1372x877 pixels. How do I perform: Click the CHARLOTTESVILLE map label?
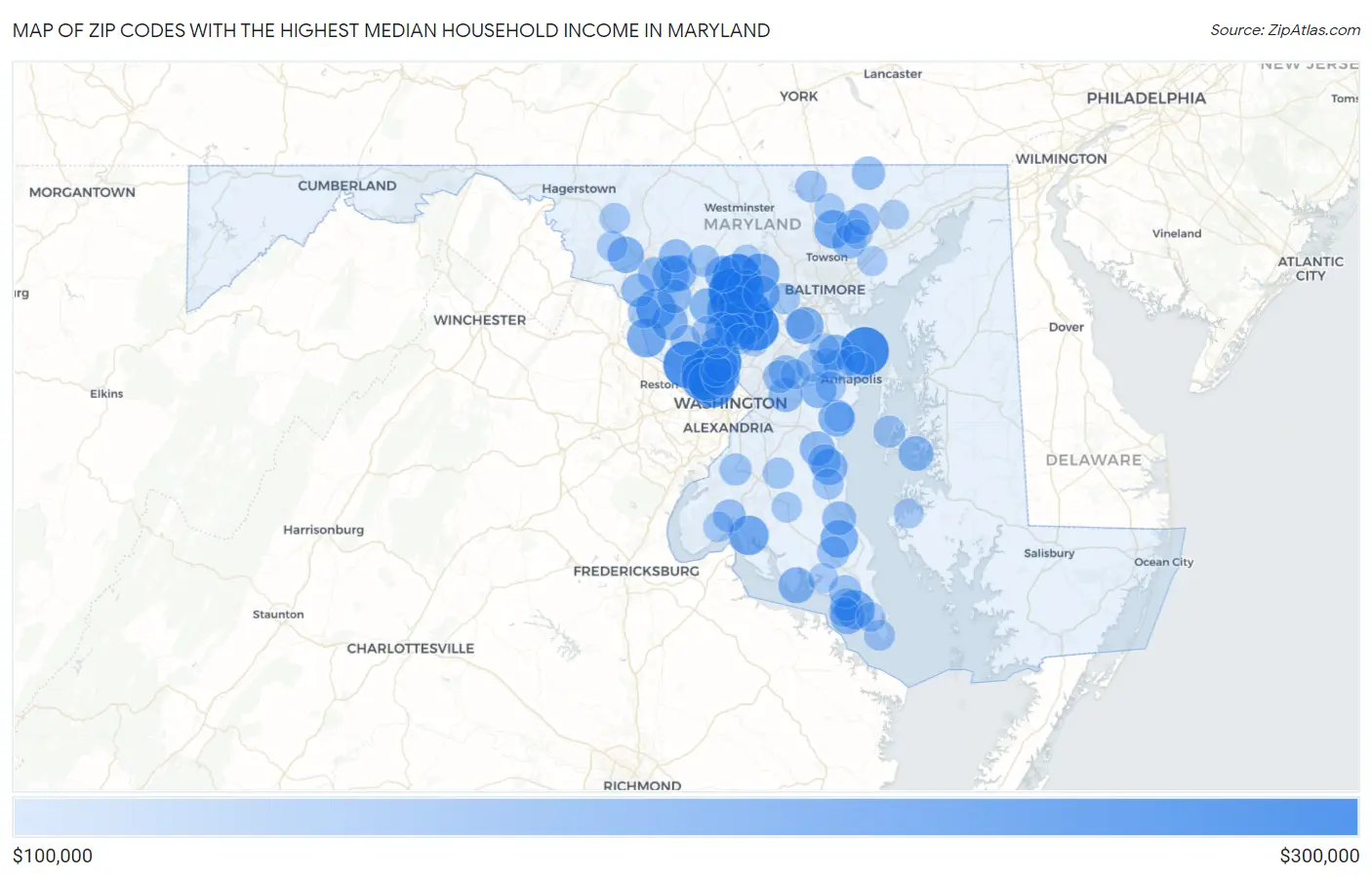[410, 648]
